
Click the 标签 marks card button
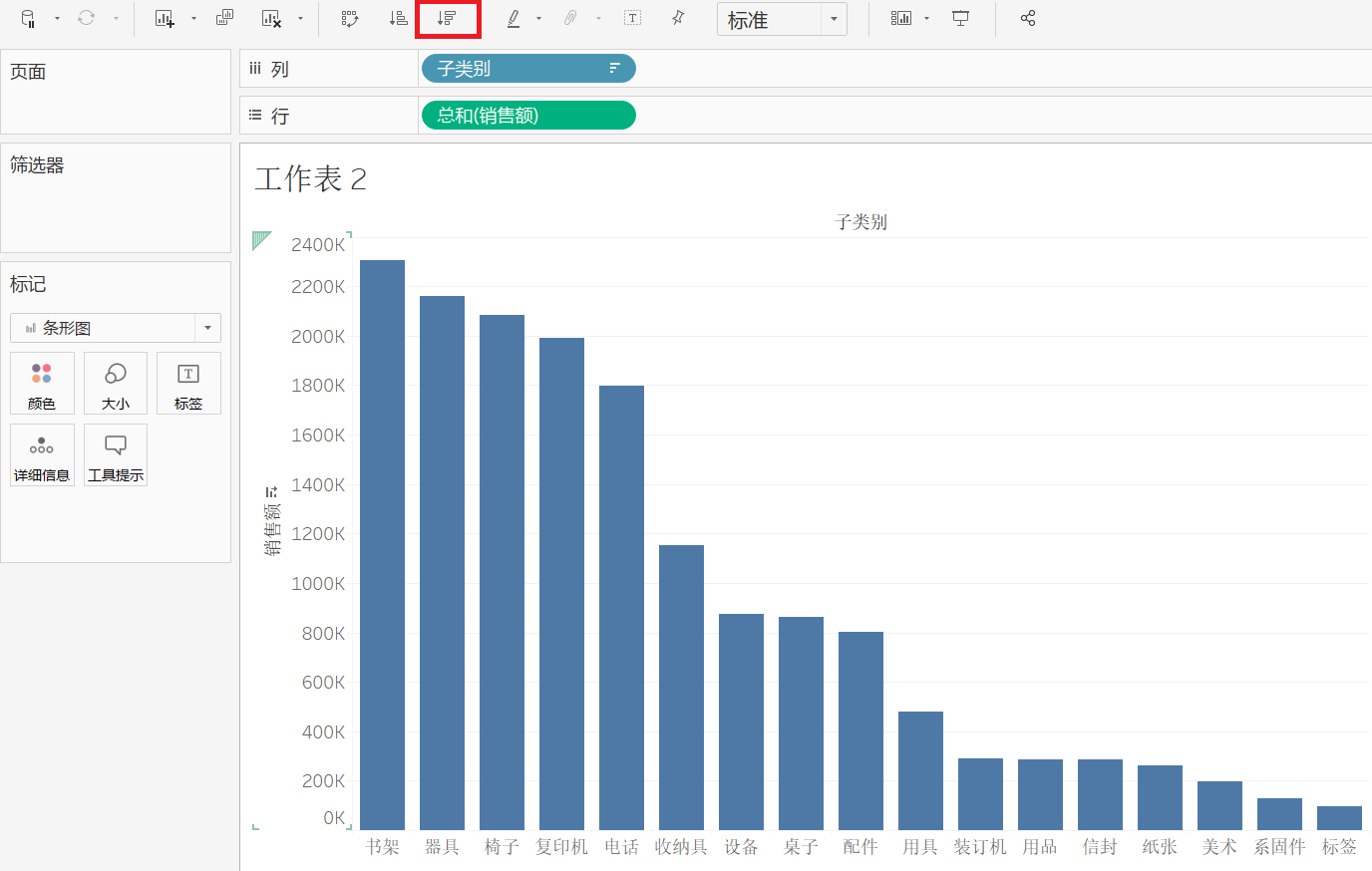point(188,384)
